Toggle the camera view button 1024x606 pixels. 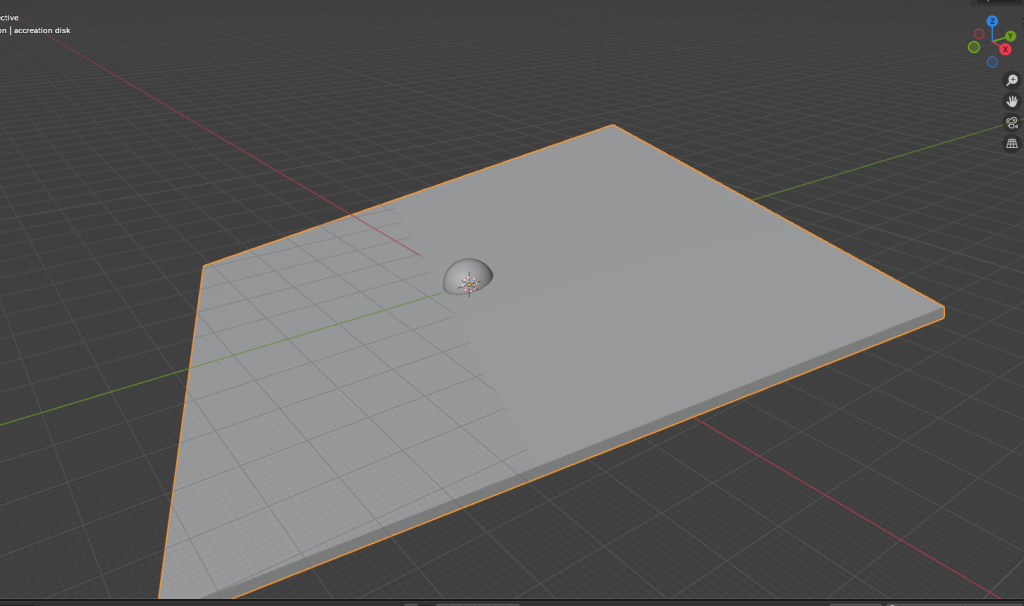click(x=1012, y=122)
